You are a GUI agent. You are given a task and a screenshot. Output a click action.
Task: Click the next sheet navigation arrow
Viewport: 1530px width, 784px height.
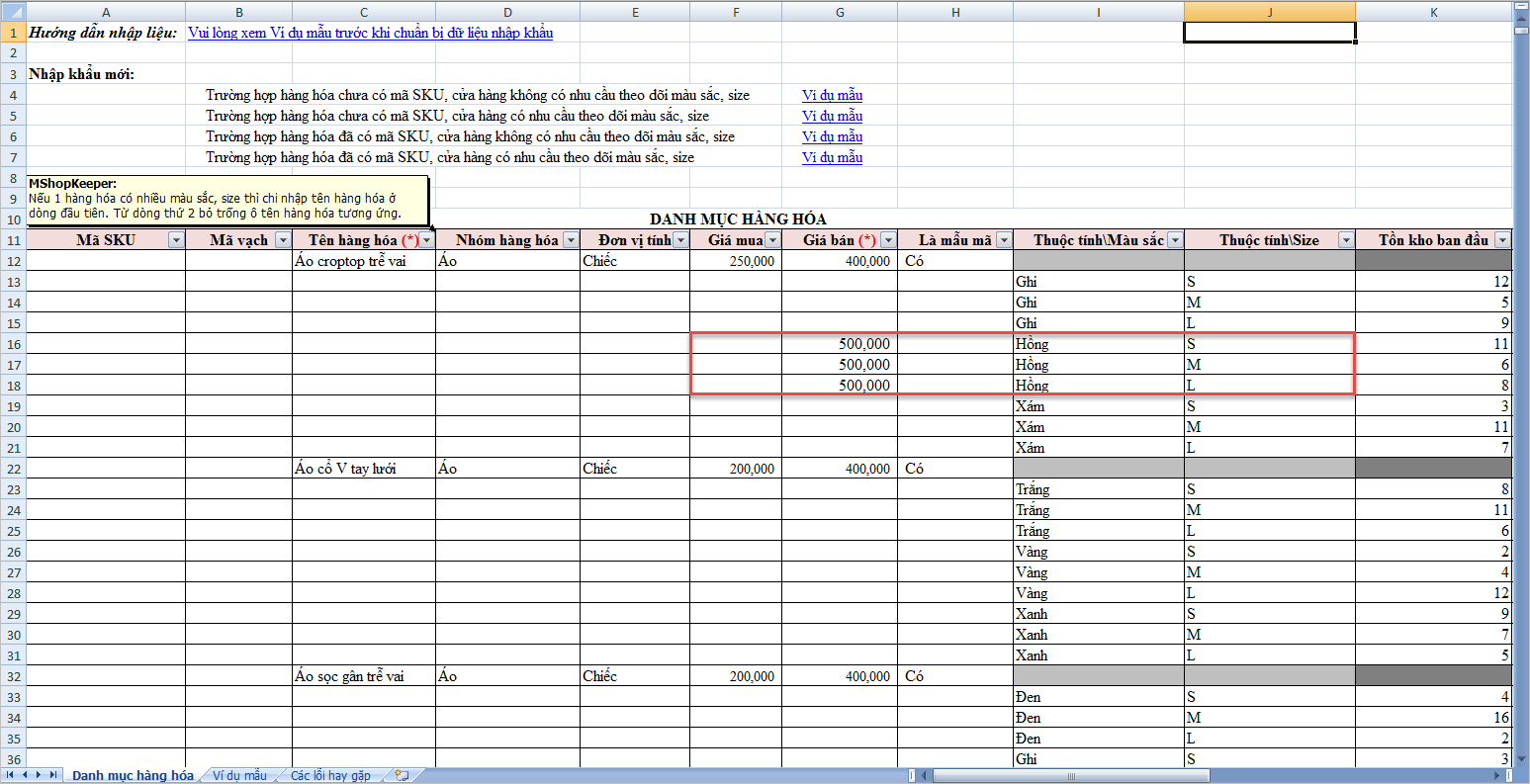tap(40, 775)
